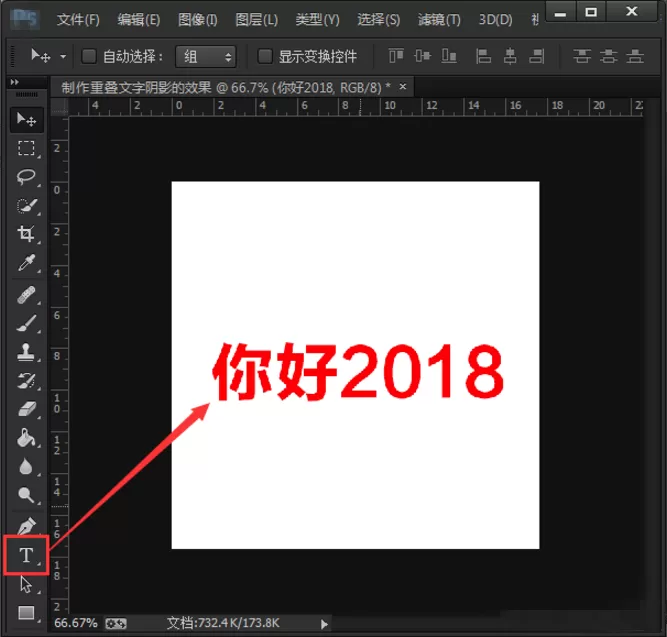
Task: Select the Rectangular Marquee tool
Action: 26,148
